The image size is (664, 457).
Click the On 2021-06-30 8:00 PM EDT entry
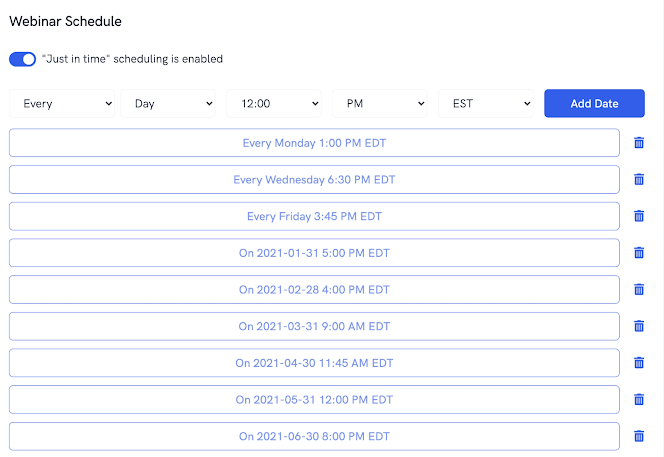(314, 436)
